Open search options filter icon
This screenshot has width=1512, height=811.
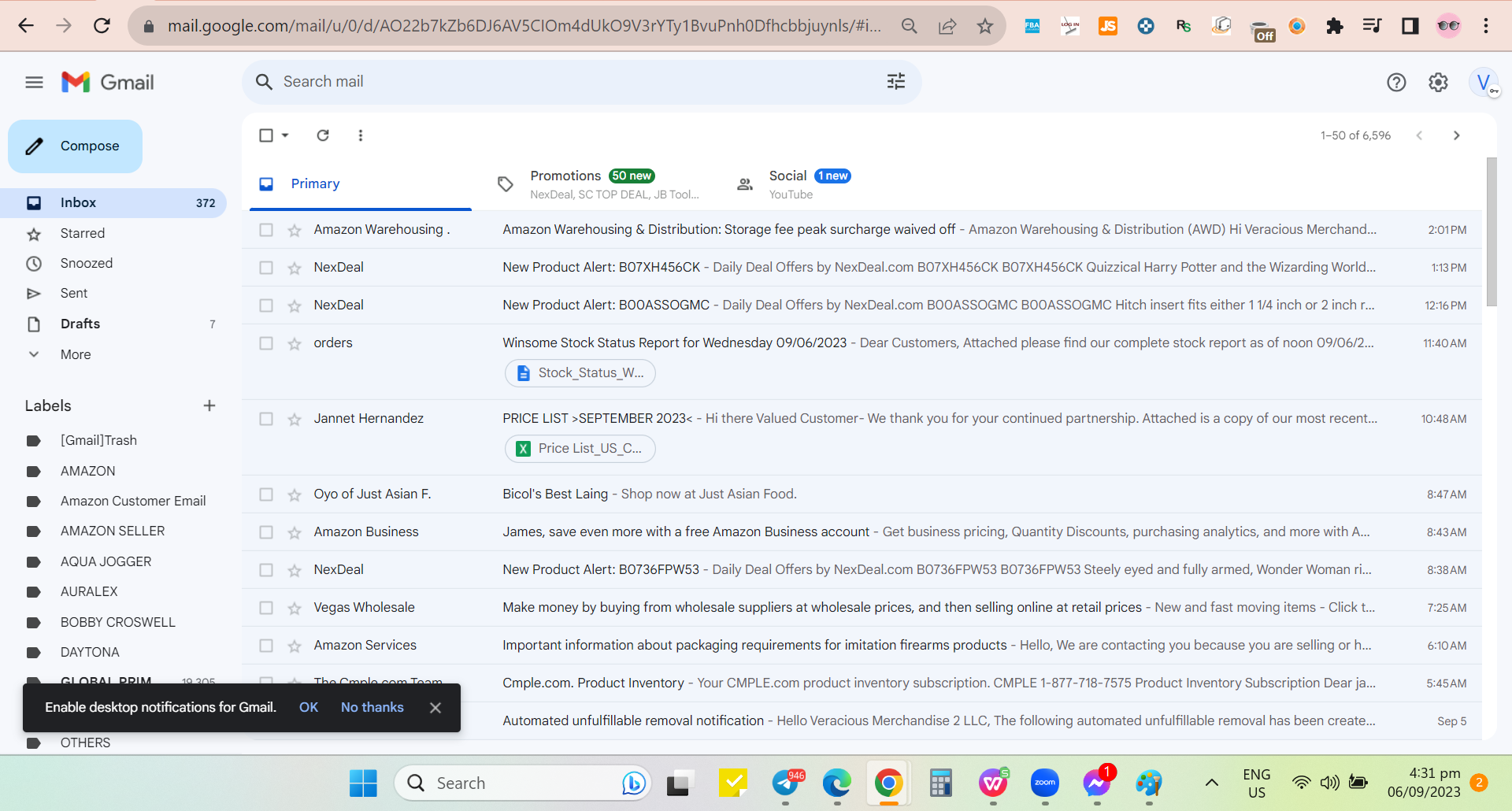(896, 81)
